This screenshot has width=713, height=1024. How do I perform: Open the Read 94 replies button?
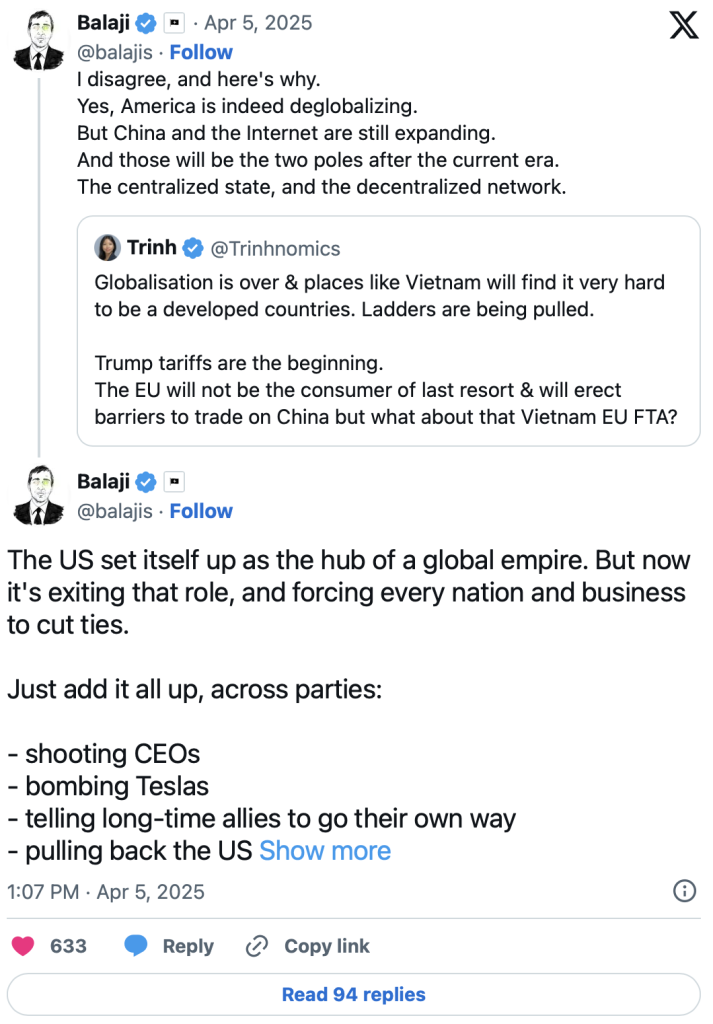tap(354, 994)
